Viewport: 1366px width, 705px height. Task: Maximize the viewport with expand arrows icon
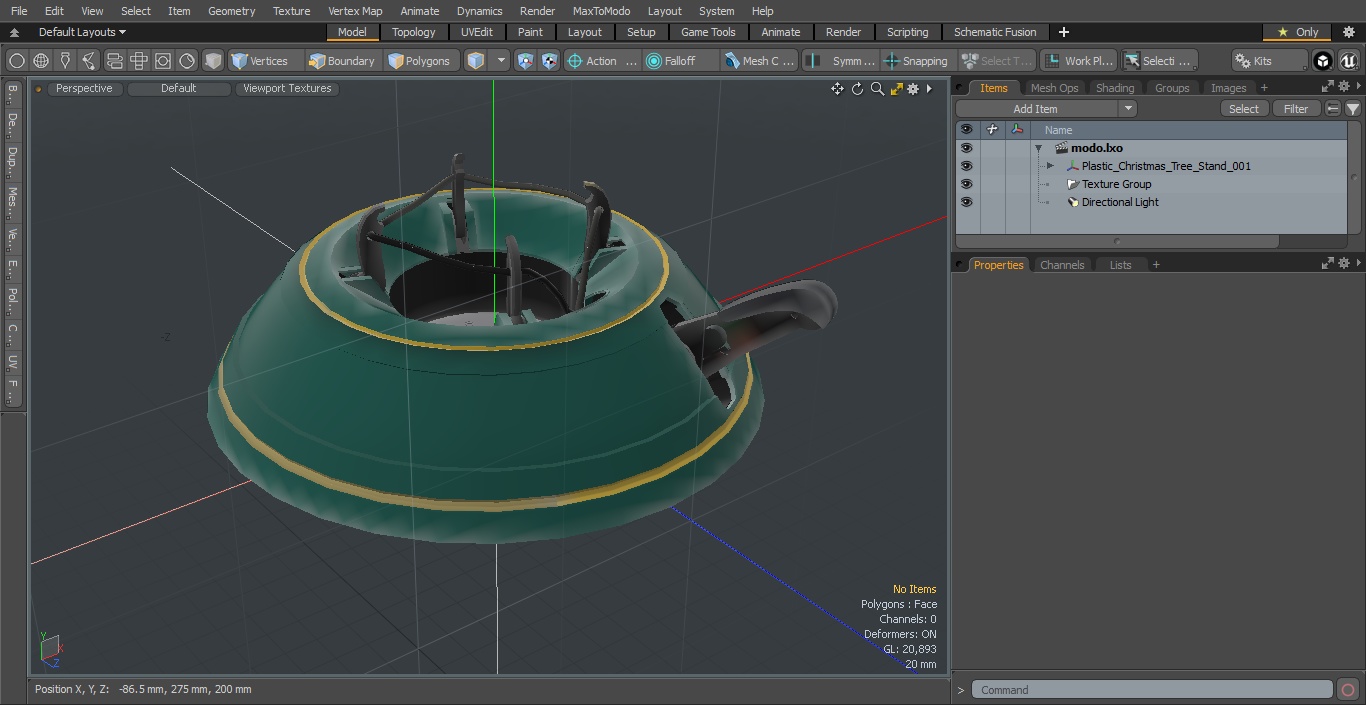tap(896, 89)
